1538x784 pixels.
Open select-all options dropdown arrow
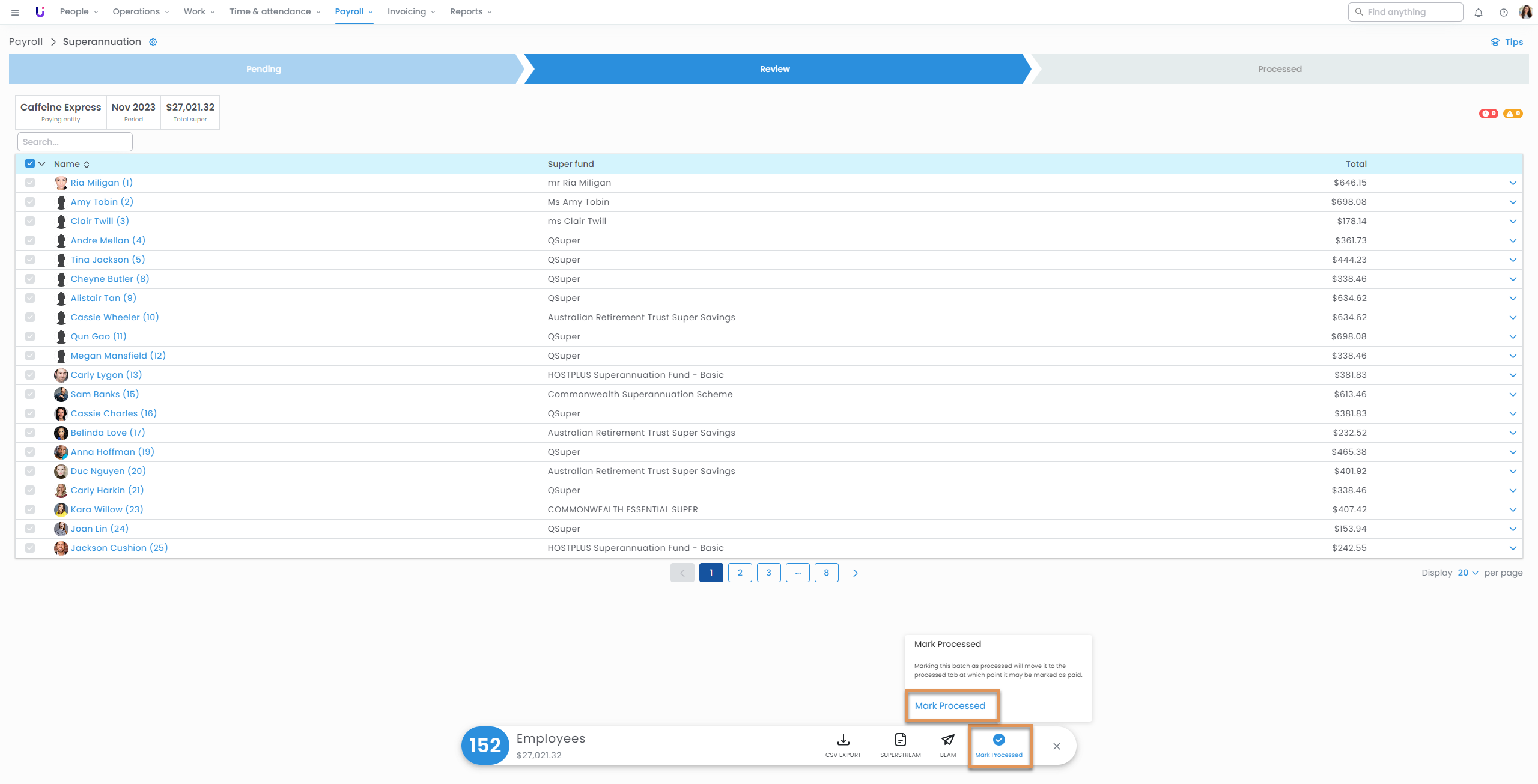[x=42, y=163]
